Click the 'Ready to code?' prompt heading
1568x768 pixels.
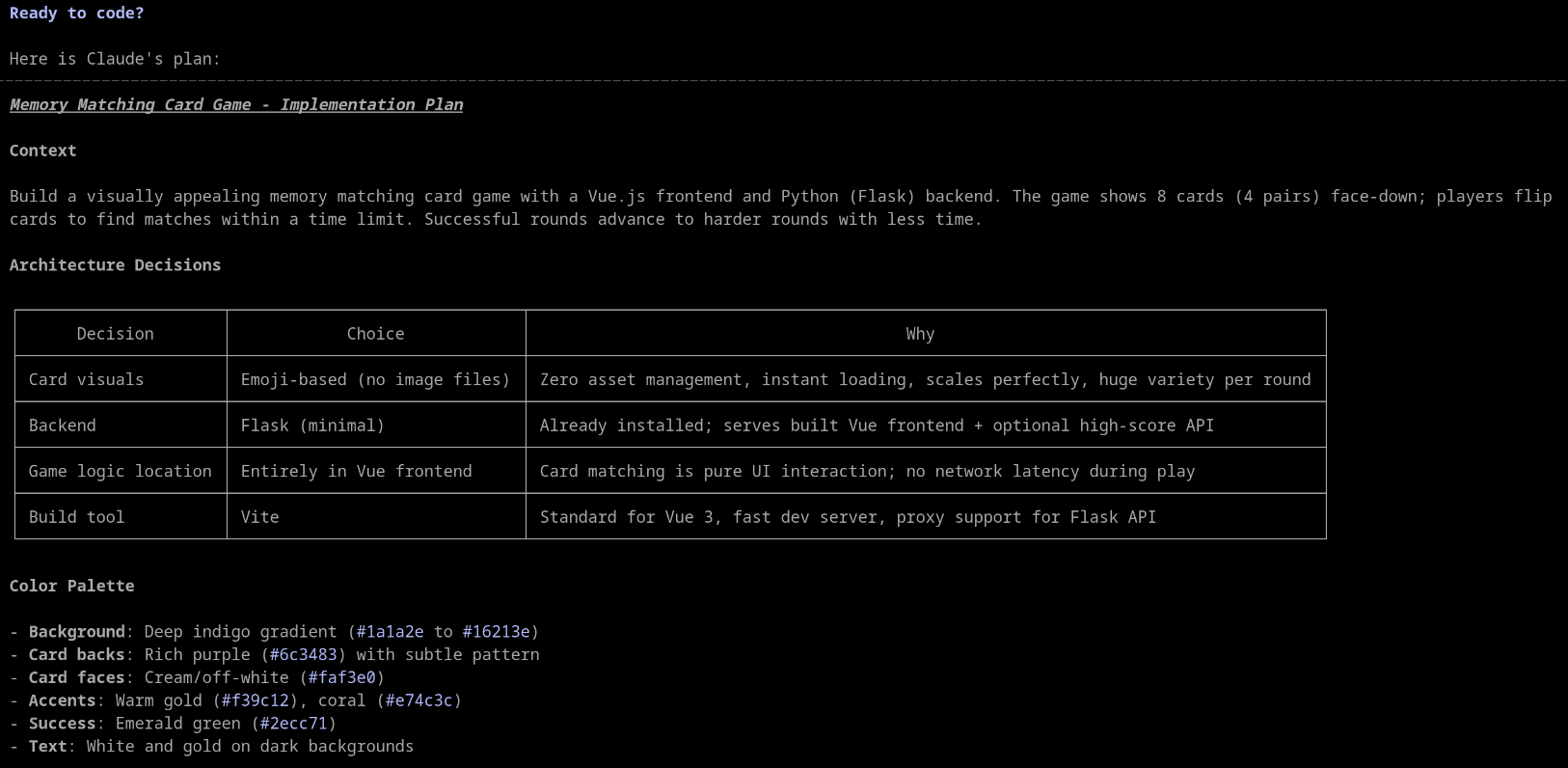click(x=76, y=14)
